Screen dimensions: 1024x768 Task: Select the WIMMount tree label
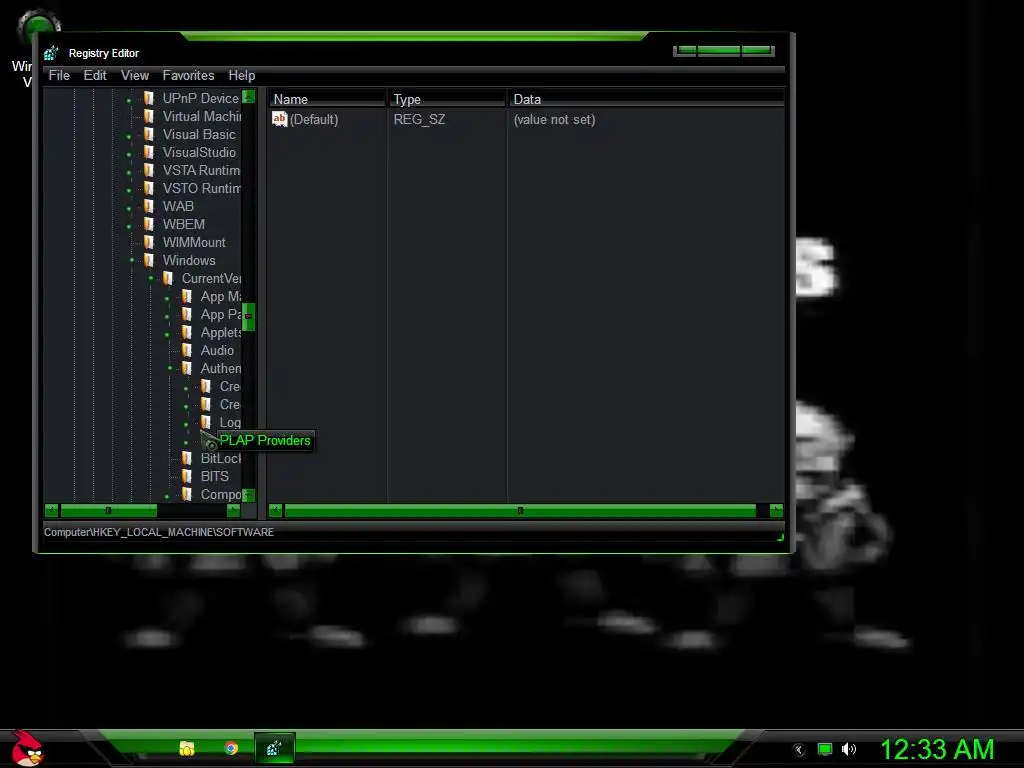[x=194, y=242]
